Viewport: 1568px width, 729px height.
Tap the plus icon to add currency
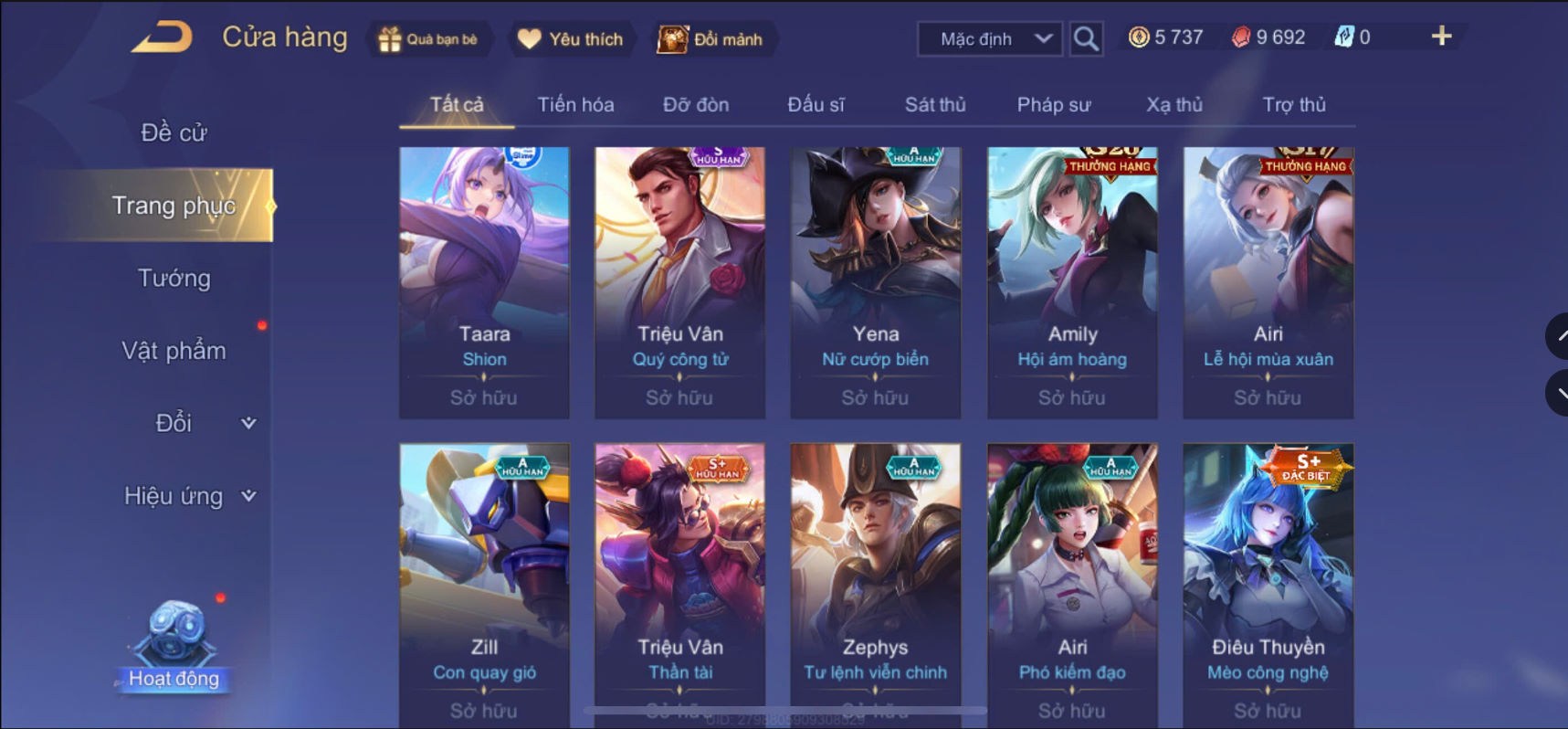tap(1441, 37)
